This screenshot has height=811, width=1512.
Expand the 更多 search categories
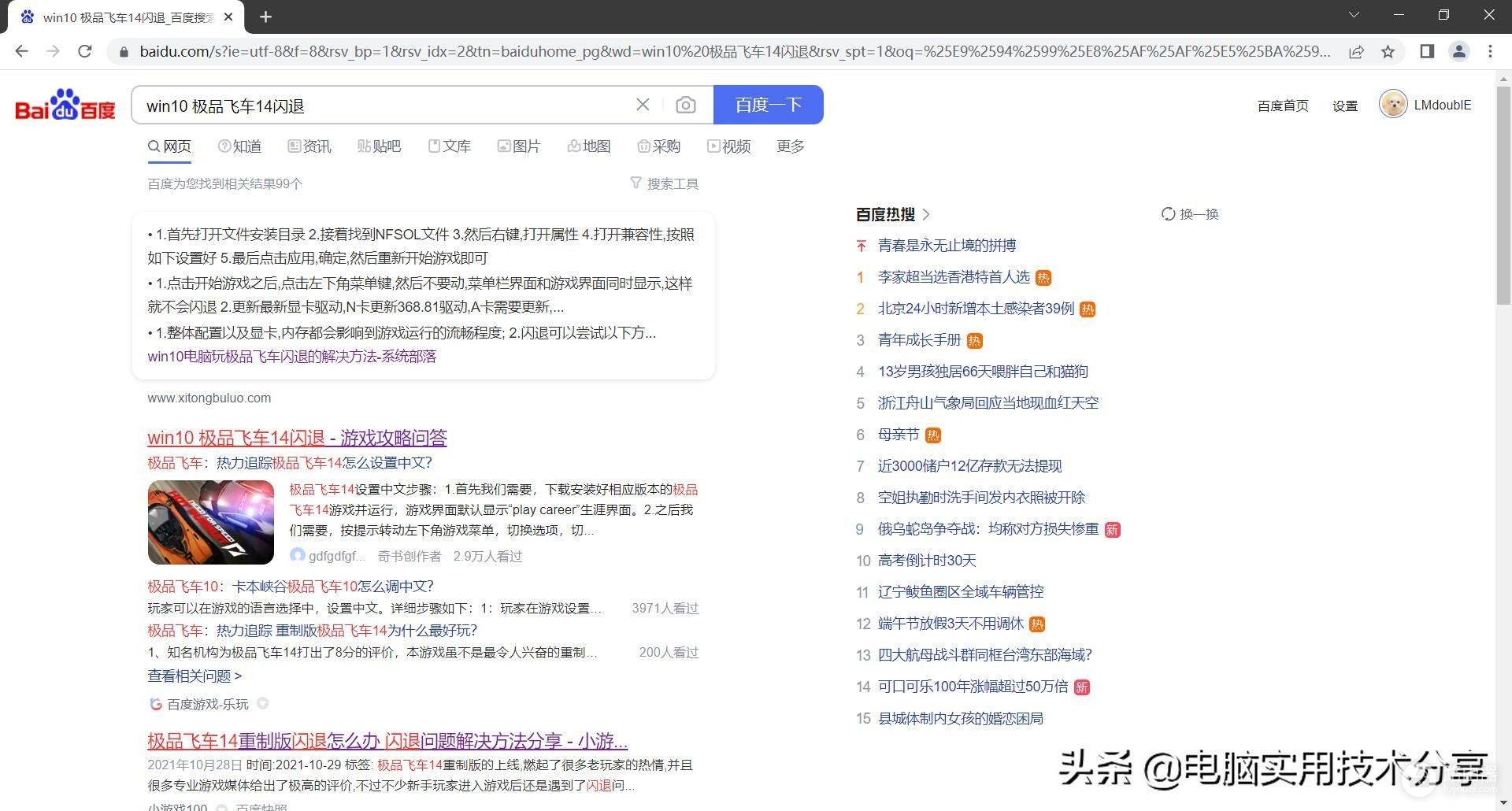point(790,146)
